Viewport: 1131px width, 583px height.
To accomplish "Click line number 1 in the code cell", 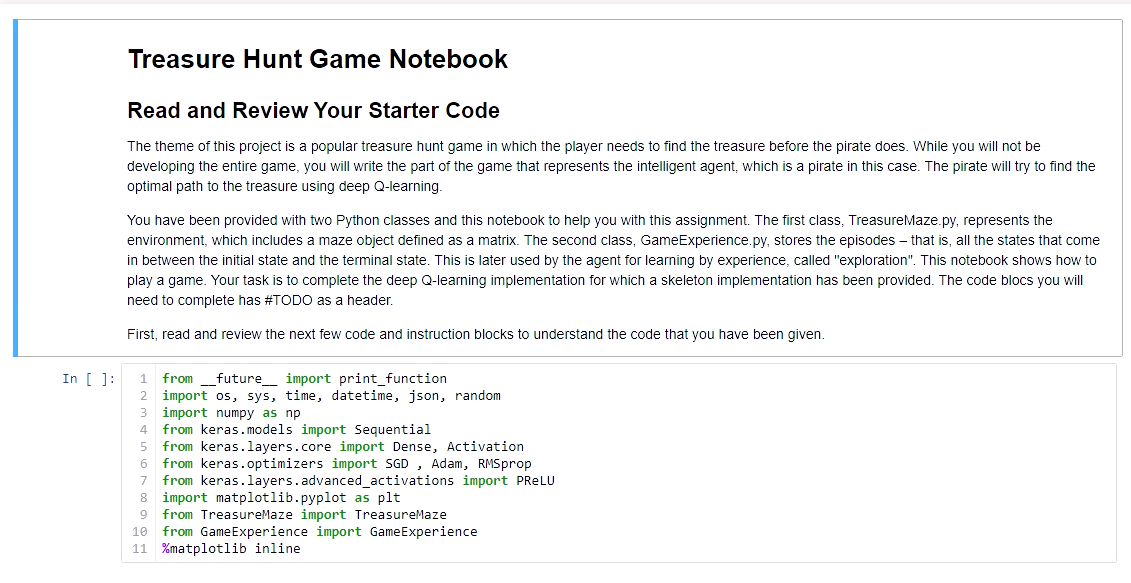I will [141, 378].
